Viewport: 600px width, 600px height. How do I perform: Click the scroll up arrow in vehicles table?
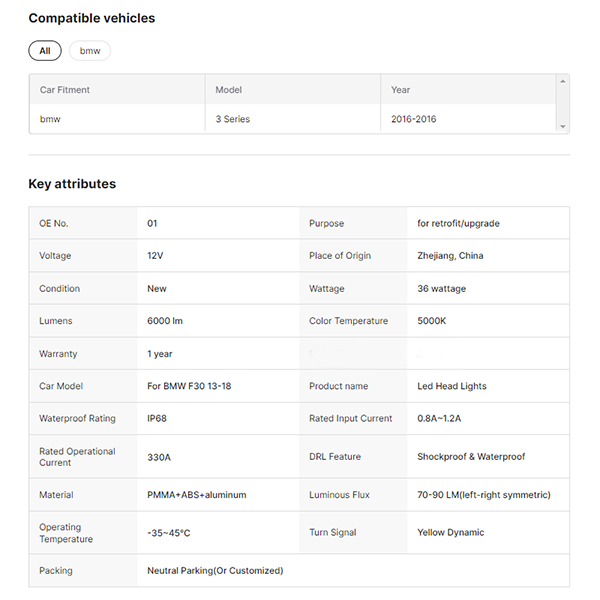click(x=563, y=81)
